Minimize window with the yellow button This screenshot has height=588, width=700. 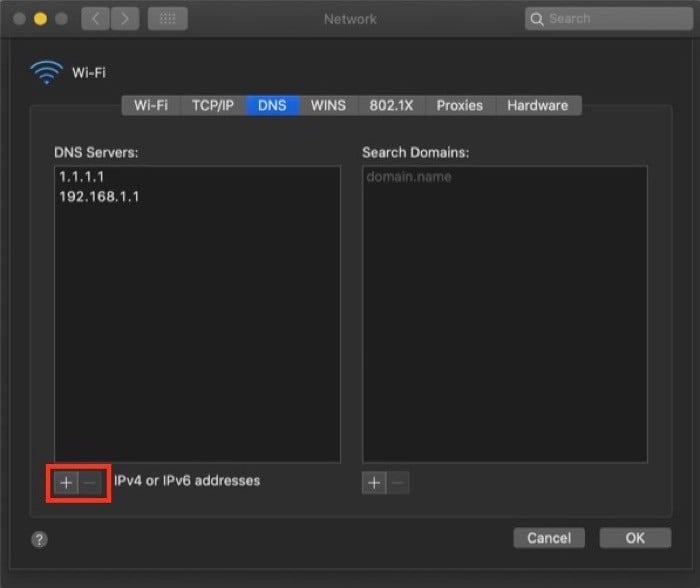pyautogui.click(x=40, y=19)
